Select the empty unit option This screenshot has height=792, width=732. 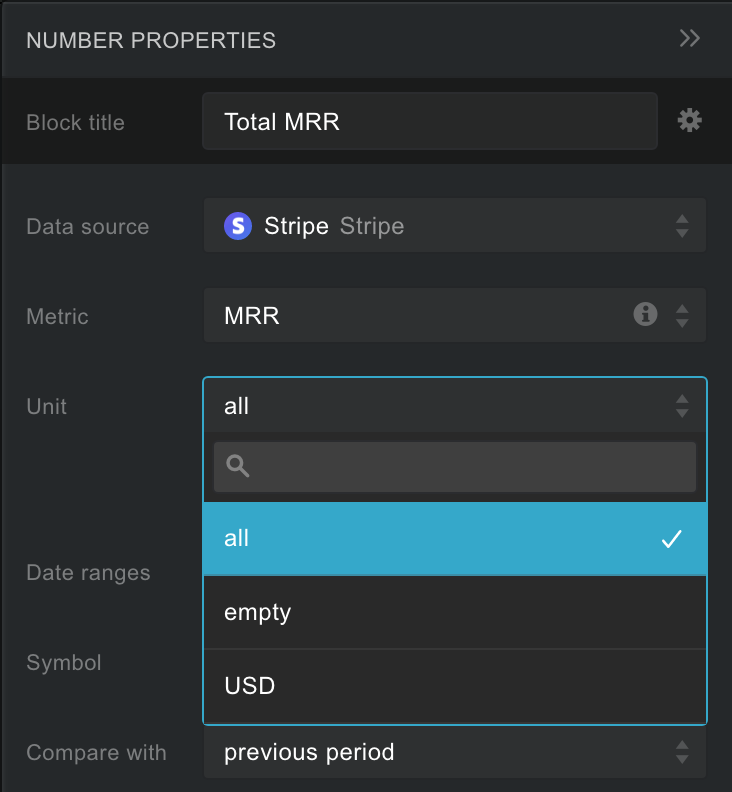[x=440, y=612]
